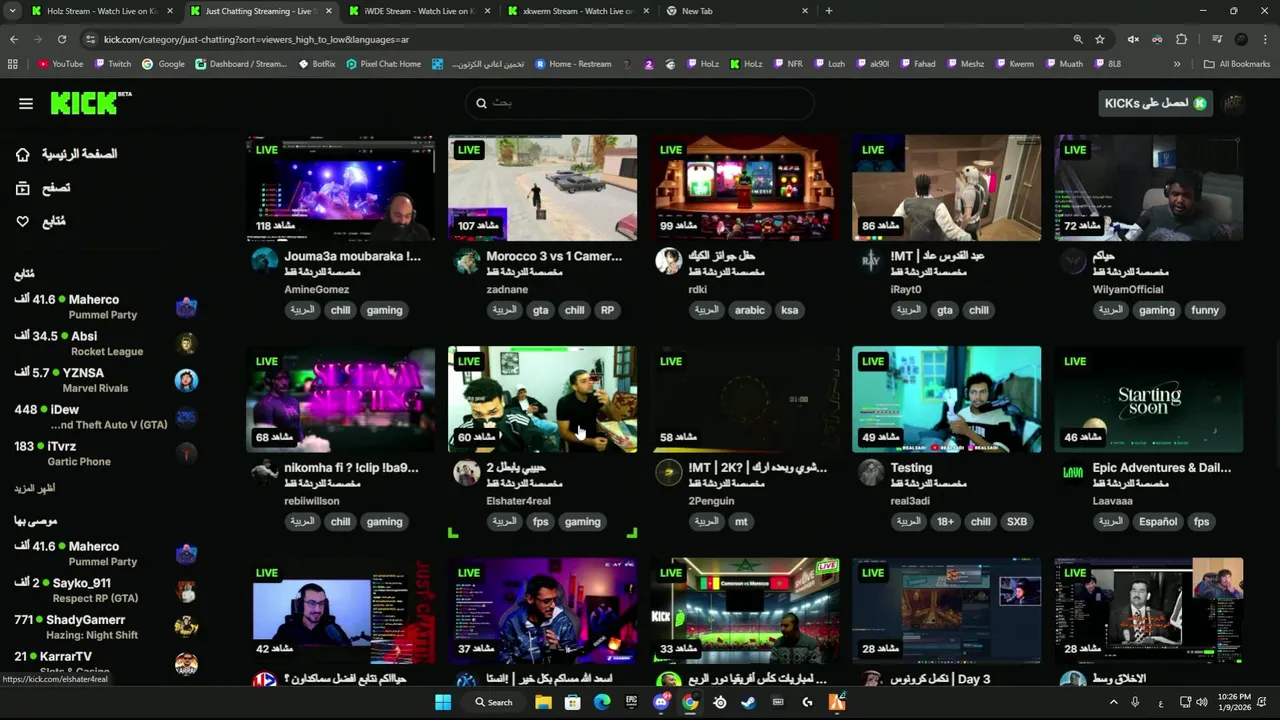This screenshot has height=720, width=1280.
Task: Click the chill tag under AmineGomez
Action: click(x=341, y=310)
